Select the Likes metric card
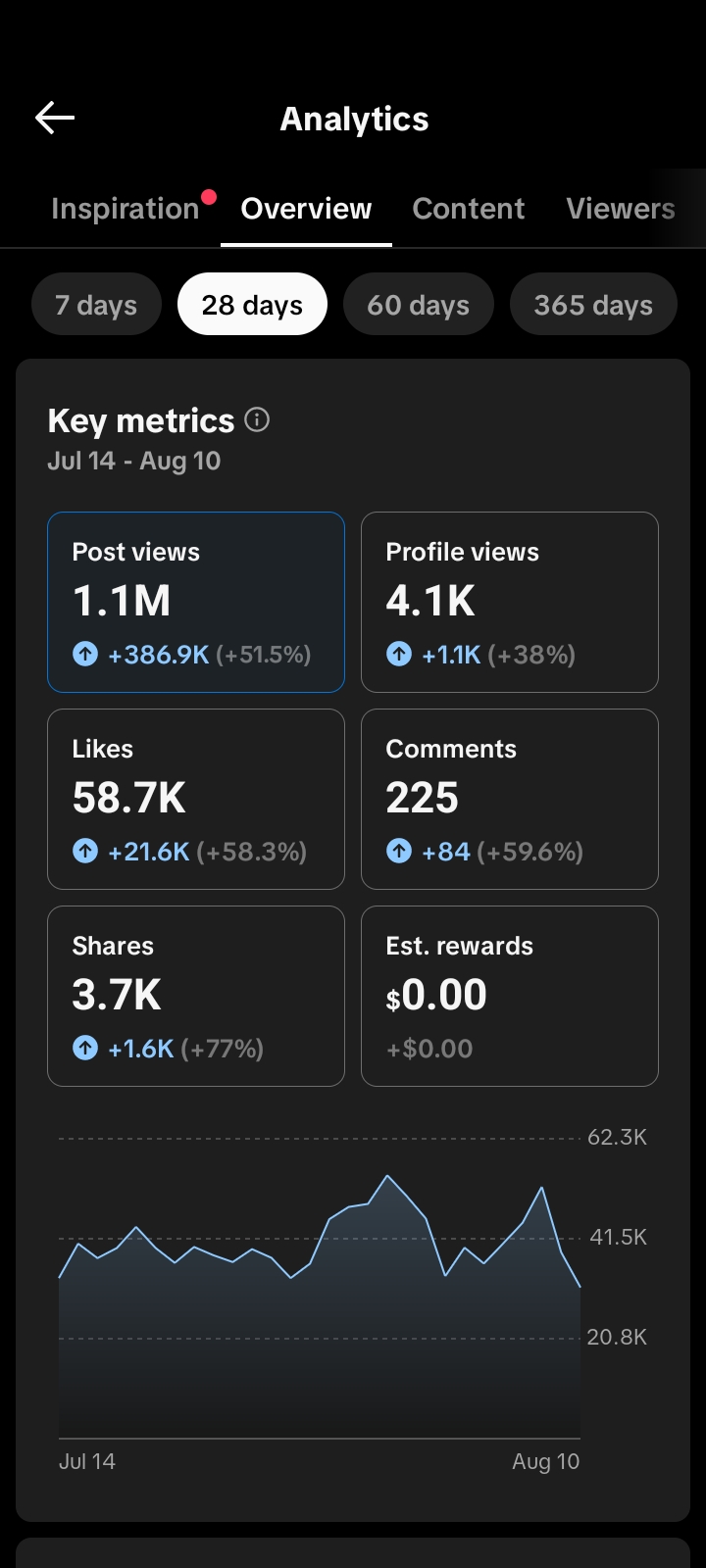Viewport: 706px width, 1568px height. (x=196, y=799)
